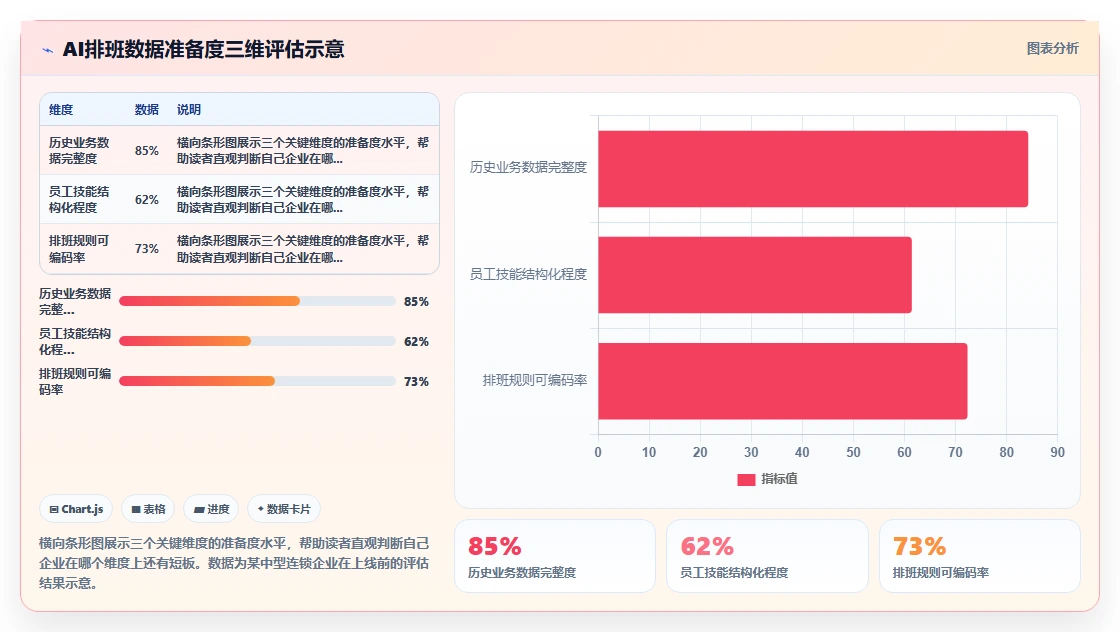Click the x-axis tick label 50
This screenshot has height=632, width=1120.
tap(853, 453)
